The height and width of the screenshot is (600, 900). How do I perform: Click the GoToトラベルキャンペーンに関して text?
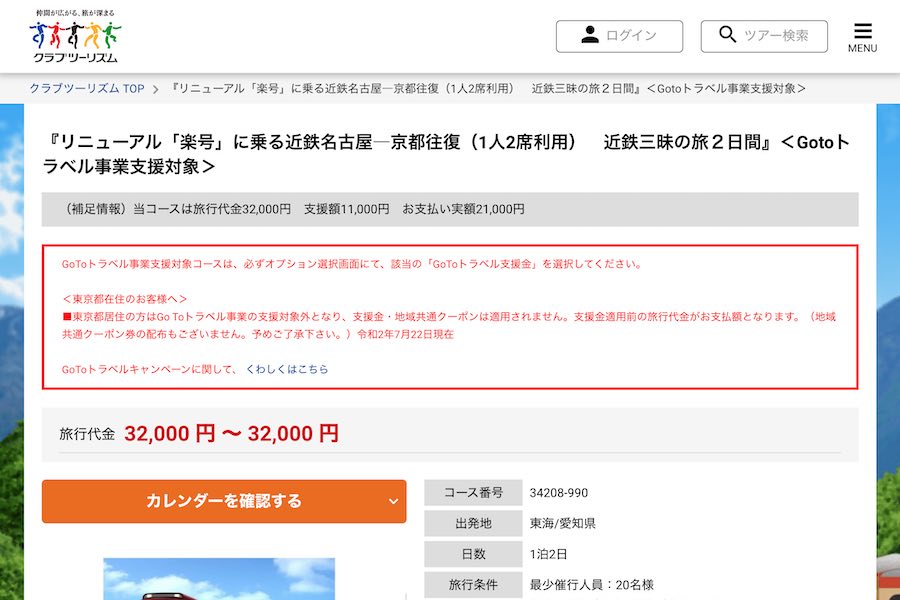point(150,369)
